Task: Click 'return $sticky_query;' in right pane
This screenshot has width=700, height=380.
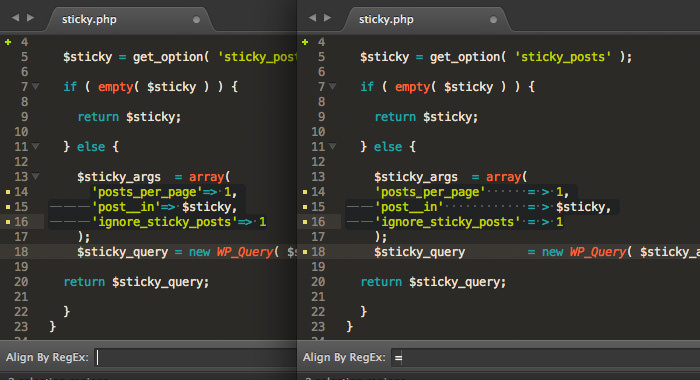Action: tap(433, 282)
